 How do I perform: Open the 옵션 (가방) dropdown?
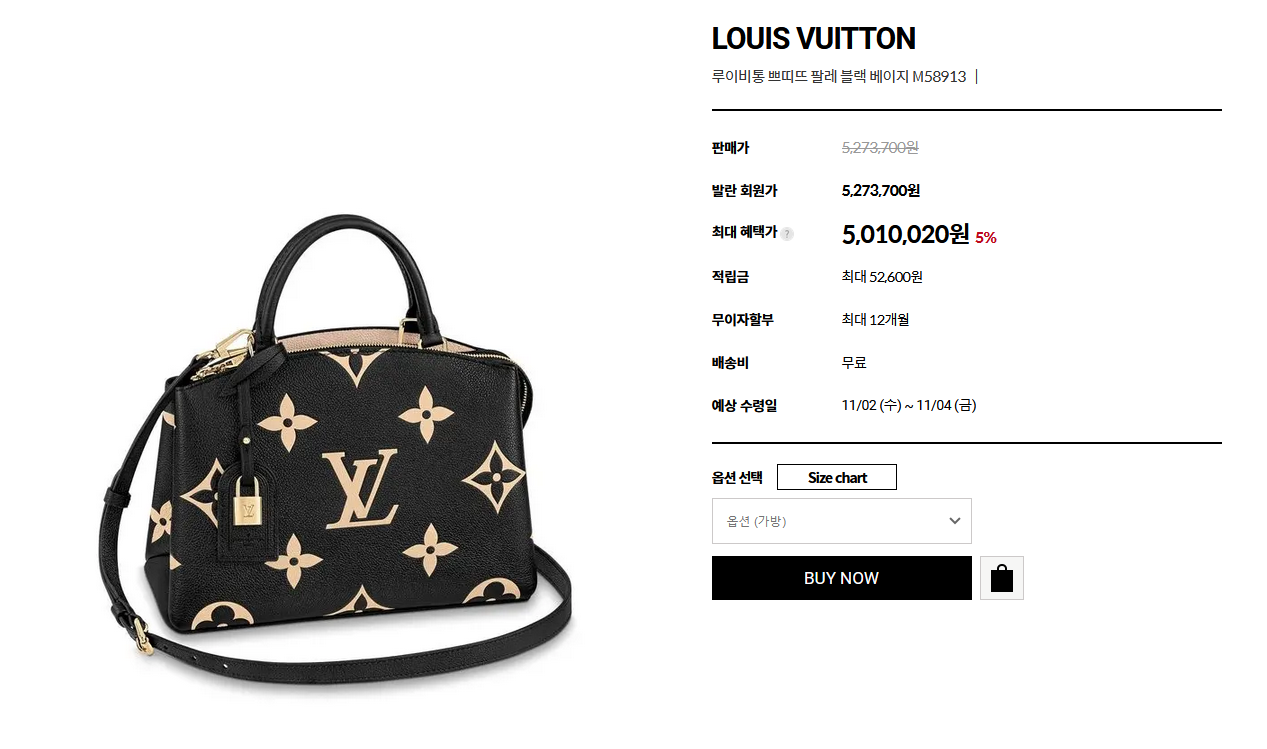[x=841, y=521]
